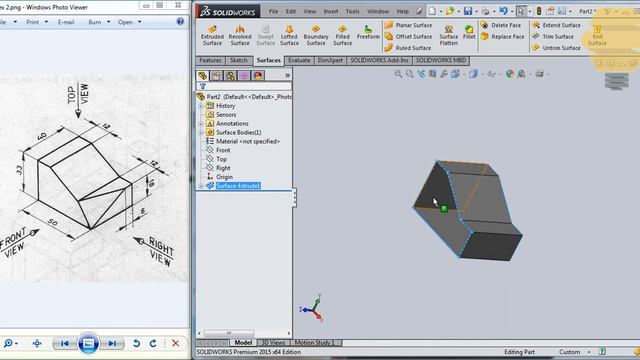Select the Boundary Surface tool
The width and height of the screenshot is (640, 360).
coord(316,35)
